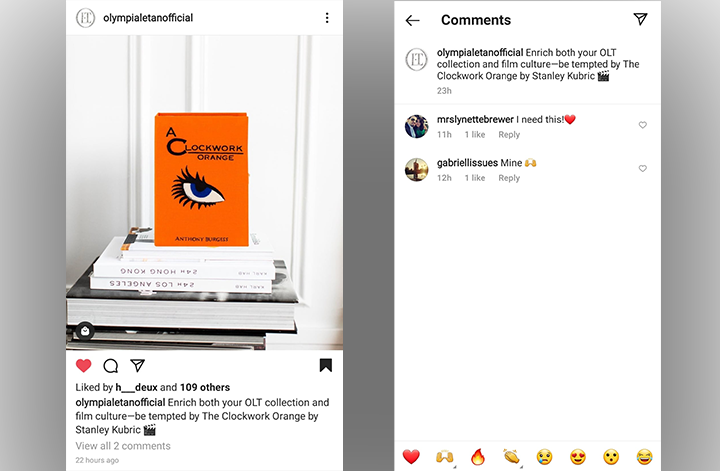Image resolution: width=720 pixels, height=471 pixels.
Task: Reply to gabriellissues' comment
Action: click(x=509, y=178)
